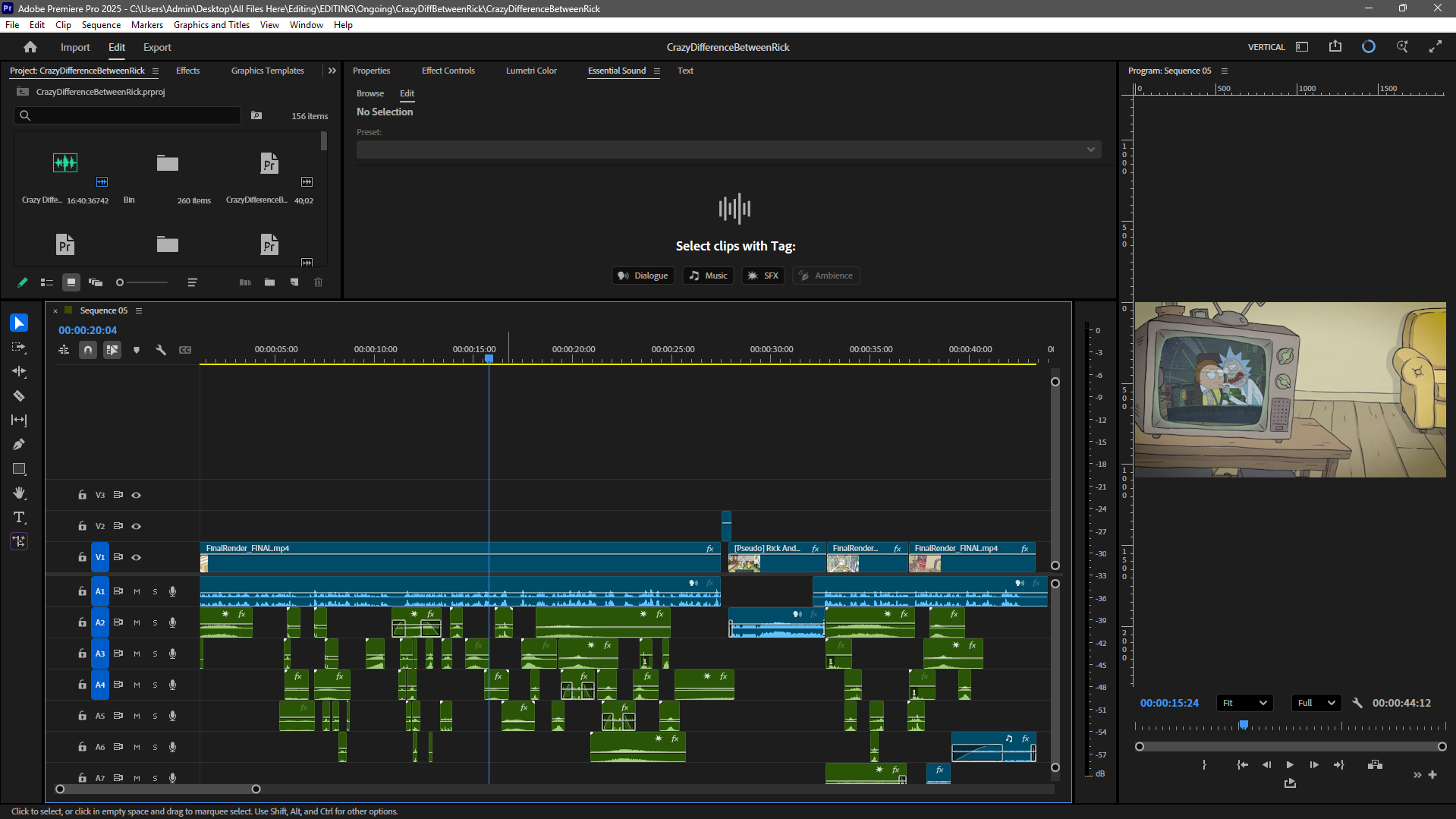This screenshot has height=819, width=1456.
Task: Mute audio track A2
Action: click(x=137, y=622)
